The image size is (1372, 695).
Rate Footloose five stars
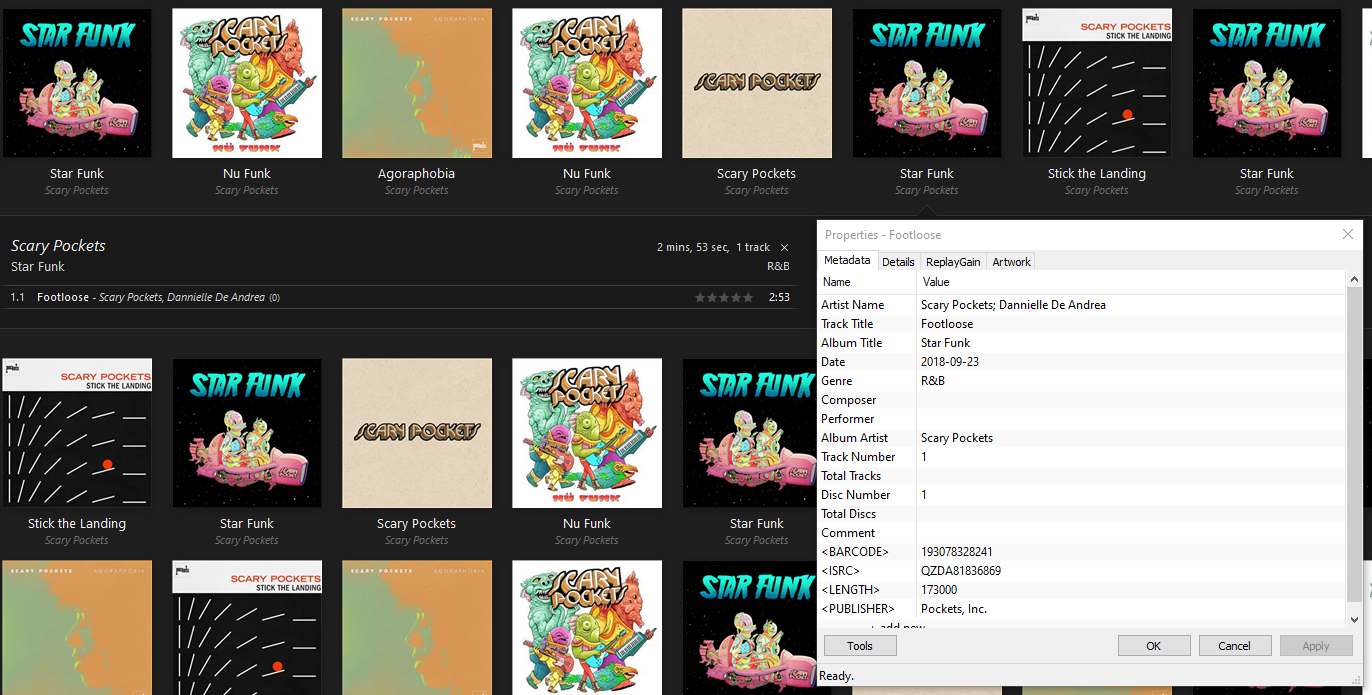(x=749, y=298)
